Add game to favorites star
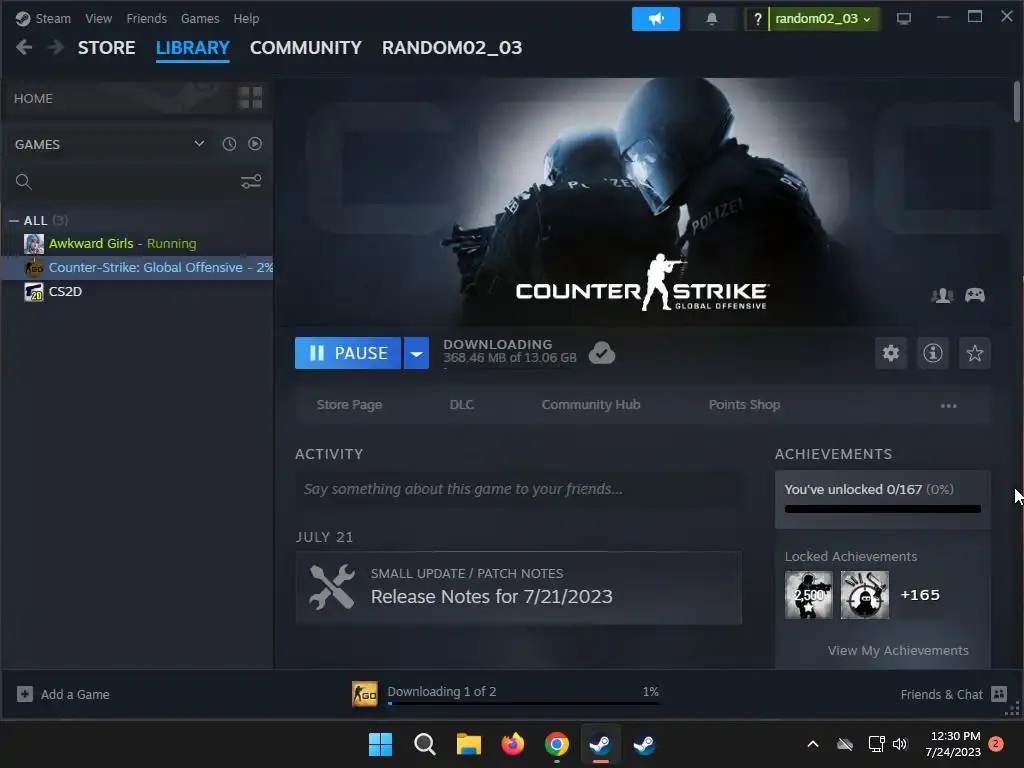Viewport: 1024px width, 768px height. 974,353
